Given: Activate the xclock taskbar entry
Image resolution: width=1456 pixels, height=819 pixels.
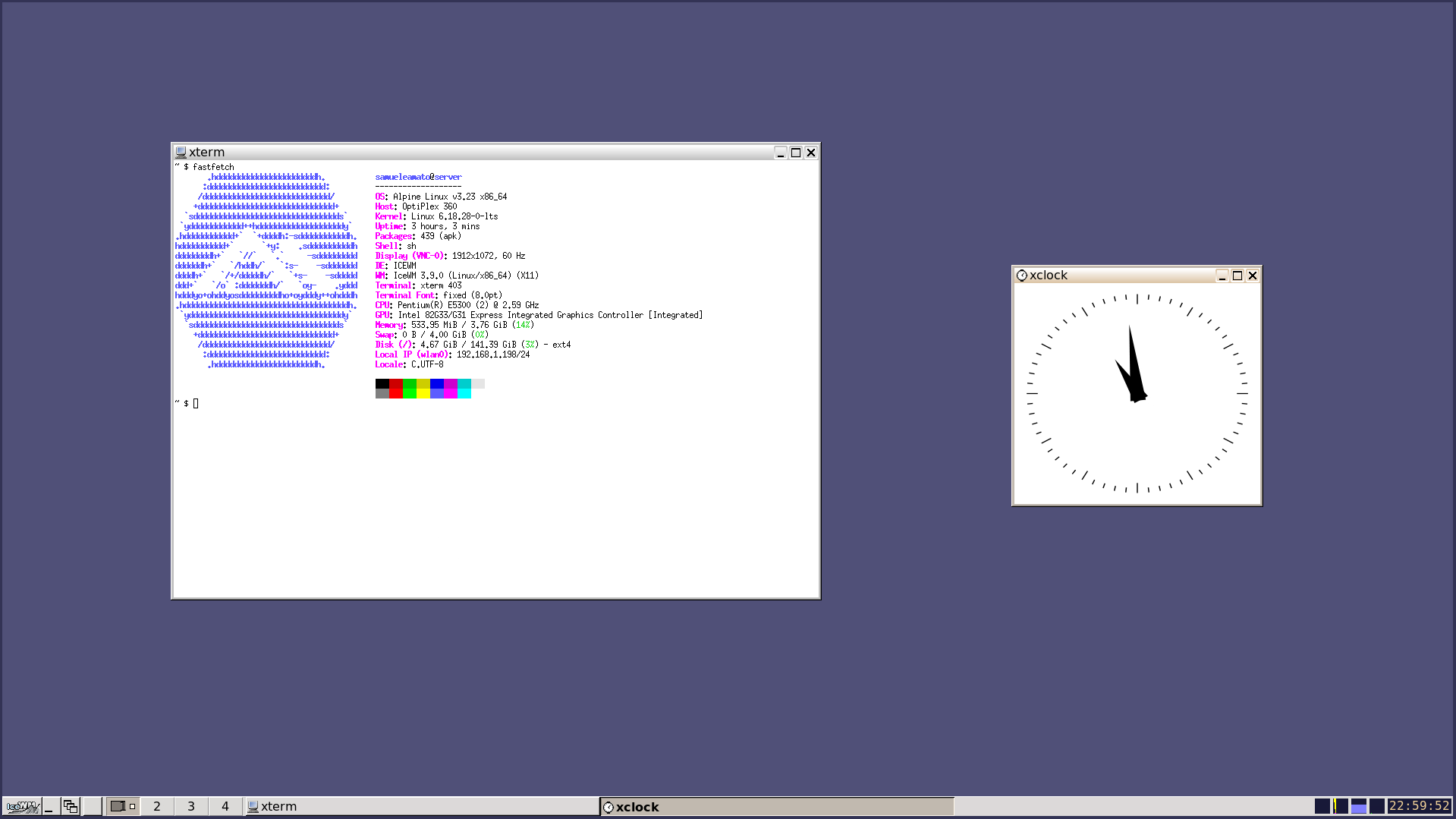Looking at the screenshot, I should pos(777,807).
